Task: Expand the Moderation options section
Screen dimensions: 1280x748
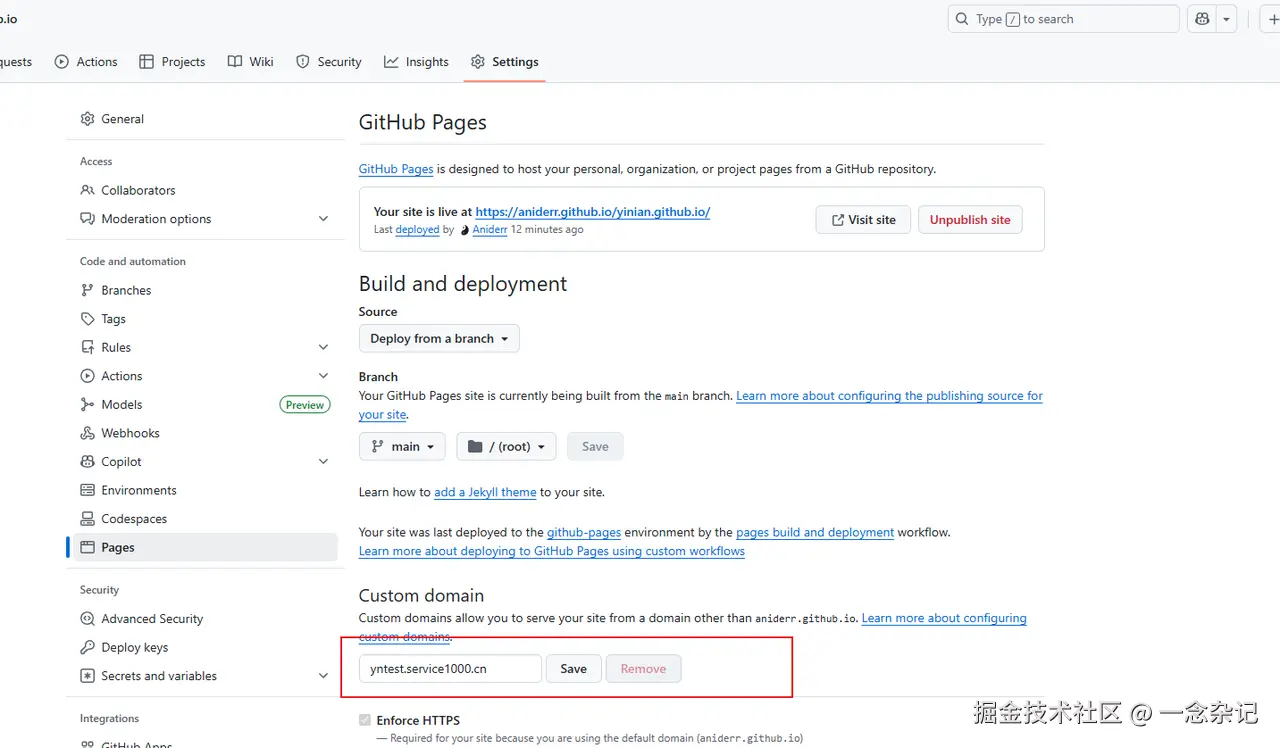Action: coord(323,219)
